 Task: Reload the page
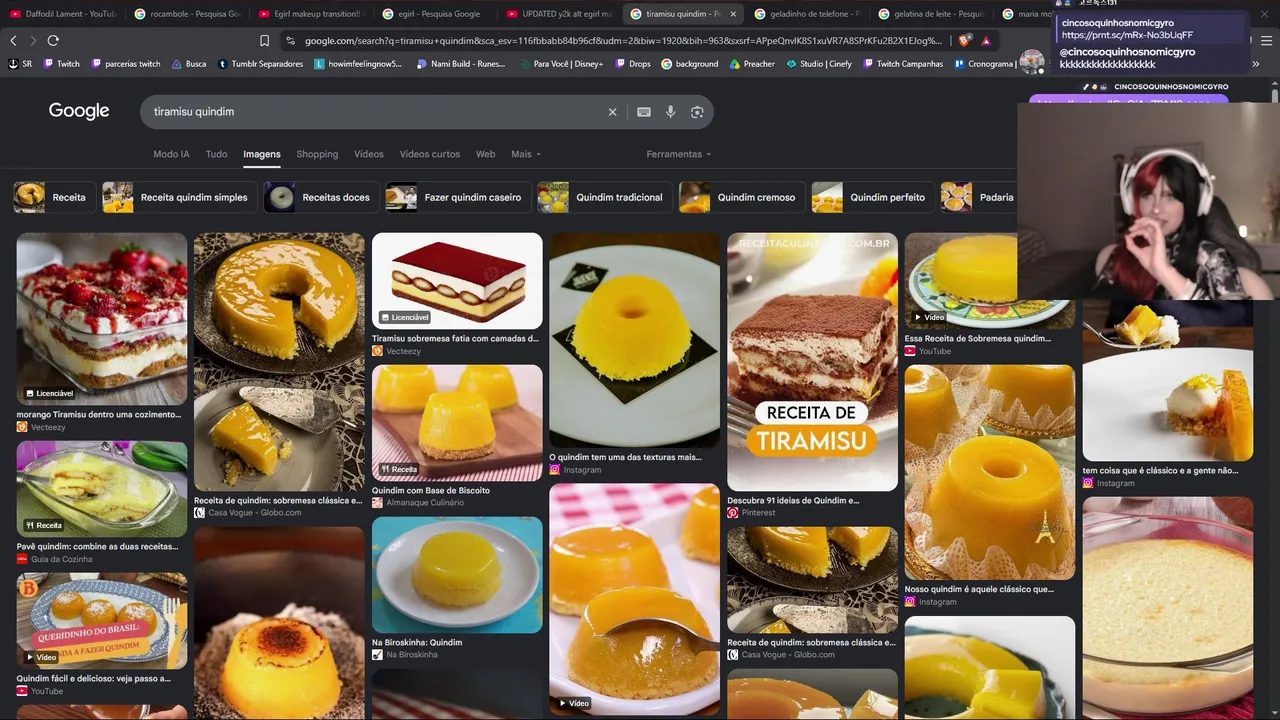(53, 40)
